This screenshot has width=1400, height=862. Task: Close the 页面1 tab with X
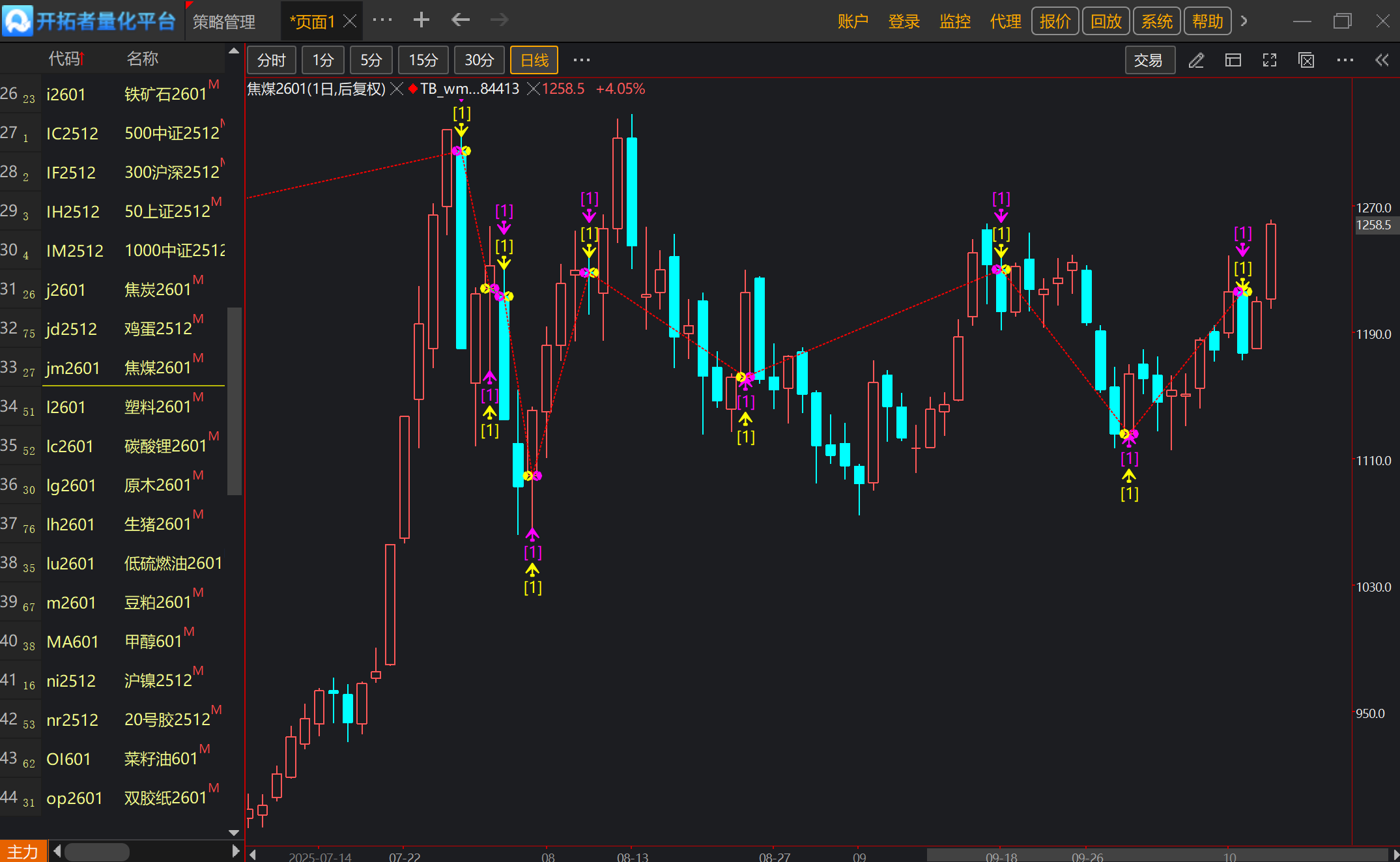click(350, 21)
